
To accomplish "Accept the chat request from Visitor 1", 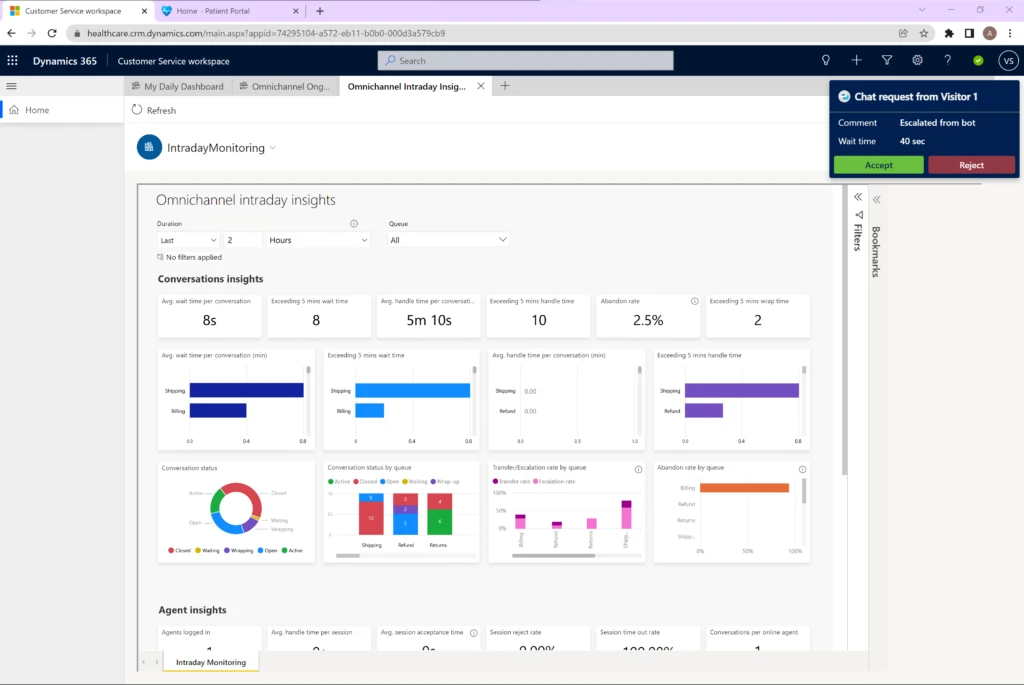I will pos(878,165).
